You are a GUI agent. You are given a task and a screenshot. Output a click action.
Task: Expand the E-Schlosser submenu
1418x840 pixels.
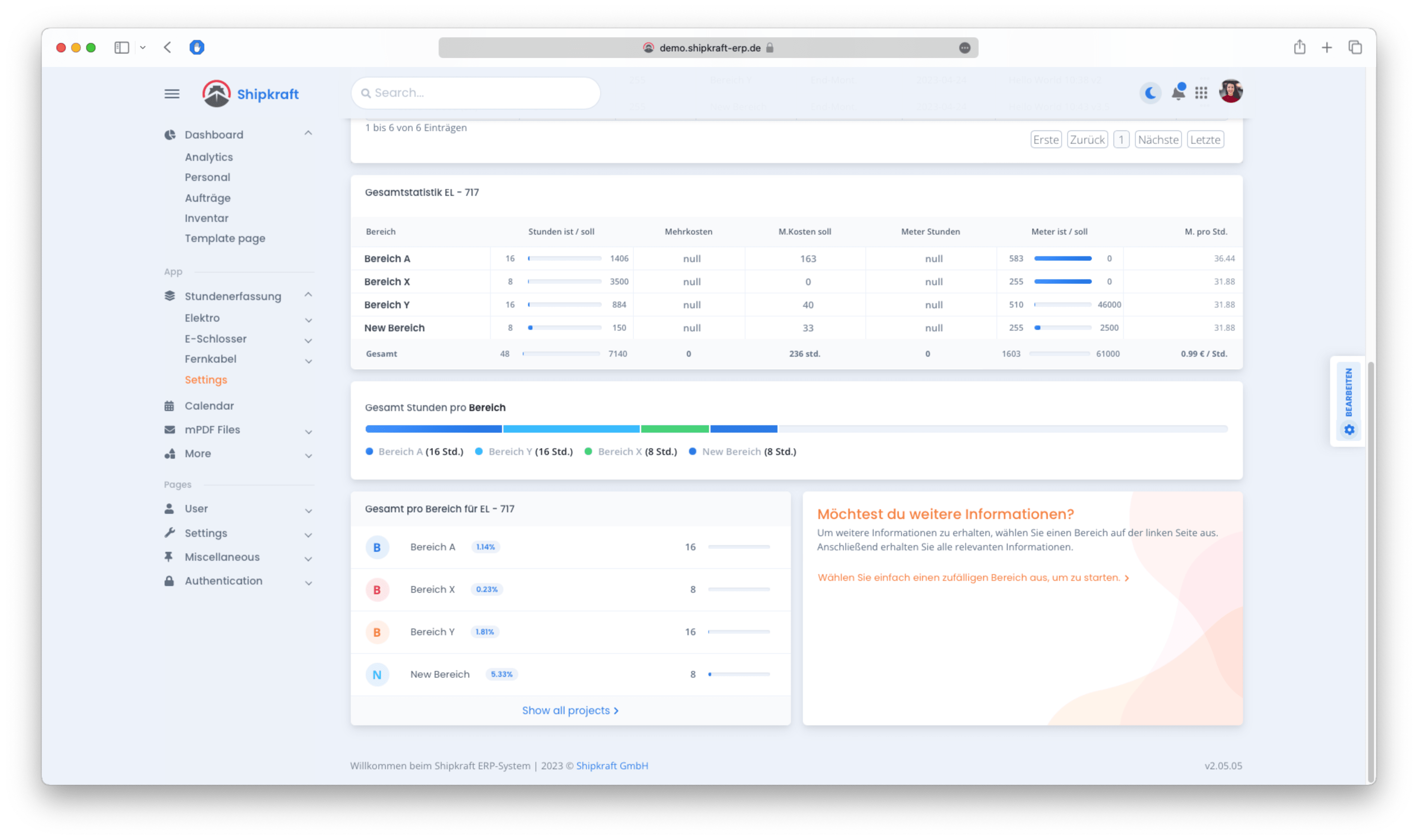308,341
